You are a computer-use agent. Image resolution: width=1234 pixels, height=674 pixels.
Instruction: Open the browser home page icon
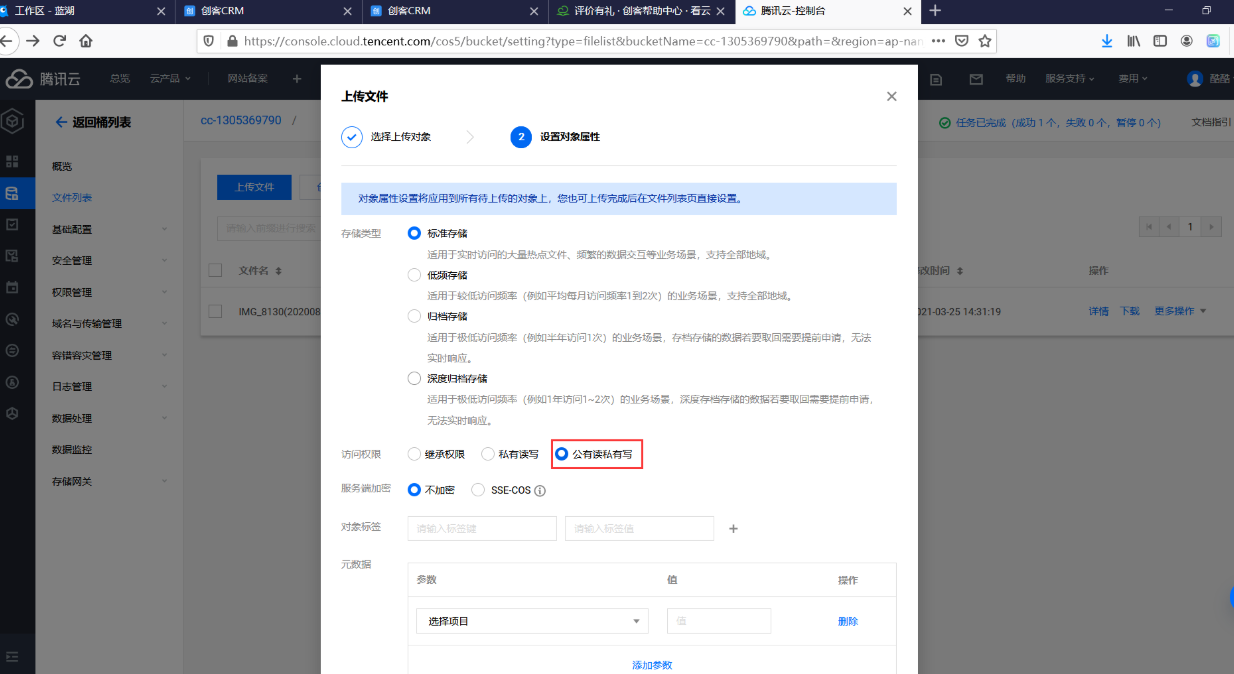pyautogui.click(x=86, y=41)
